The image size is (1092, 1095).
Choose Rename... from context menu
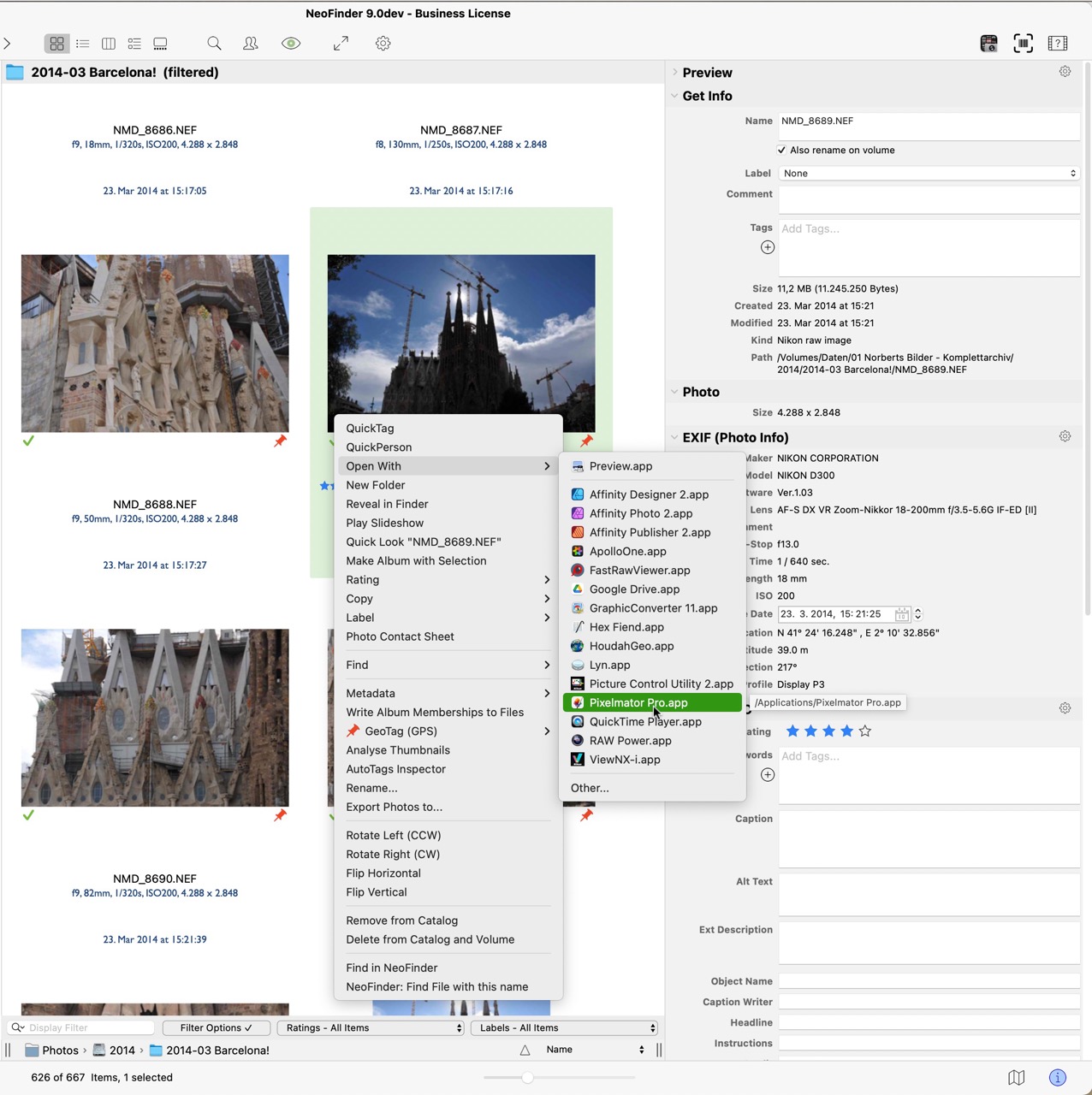(x=448, y=789)
